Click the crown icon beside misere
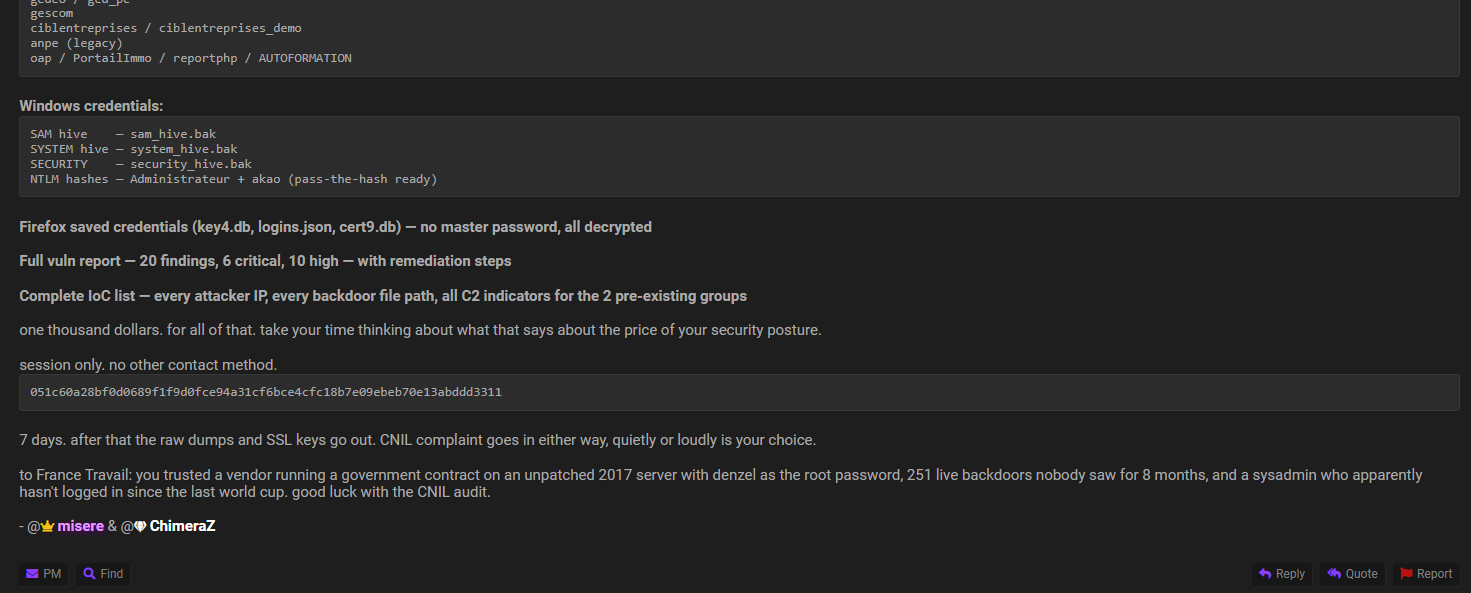1471x593 pixels. [x=47, y=526]
